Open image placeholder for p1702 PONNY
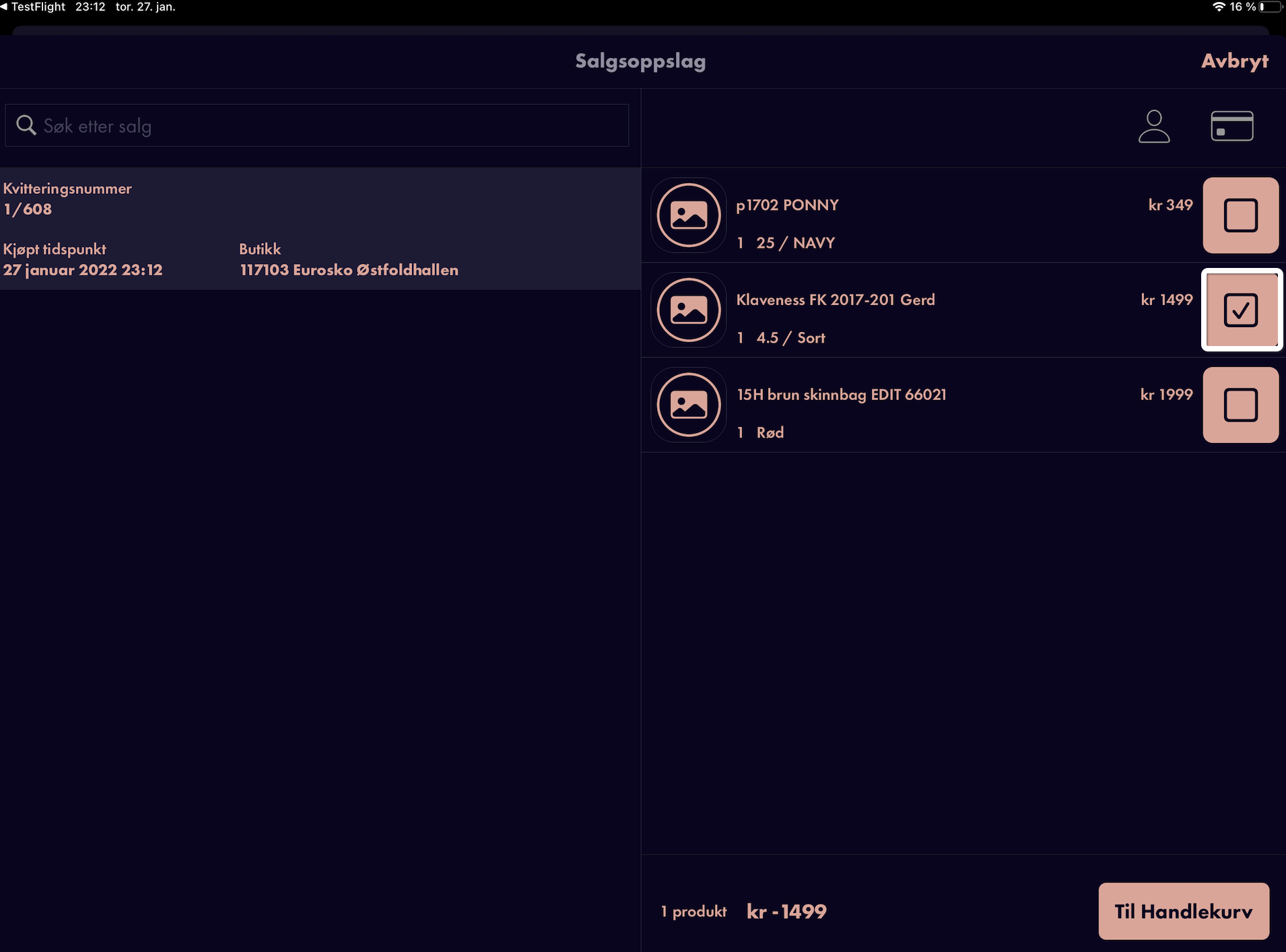Image resolution: width=1286 pixels, height=952 pixels. pos(688,215)
